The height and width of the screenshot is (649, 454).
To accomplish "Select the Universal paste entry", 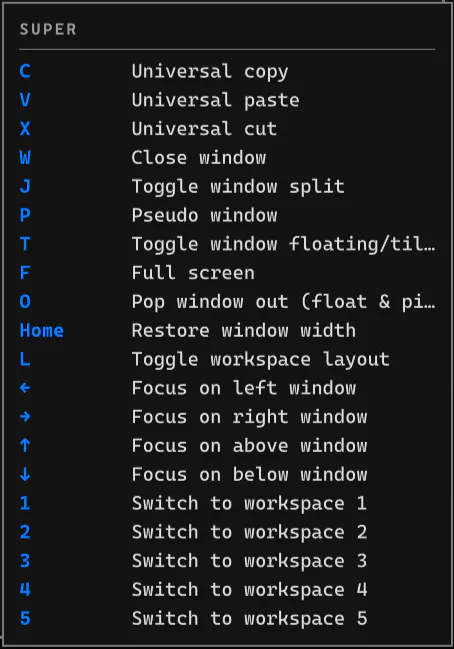I will [216, 101].
